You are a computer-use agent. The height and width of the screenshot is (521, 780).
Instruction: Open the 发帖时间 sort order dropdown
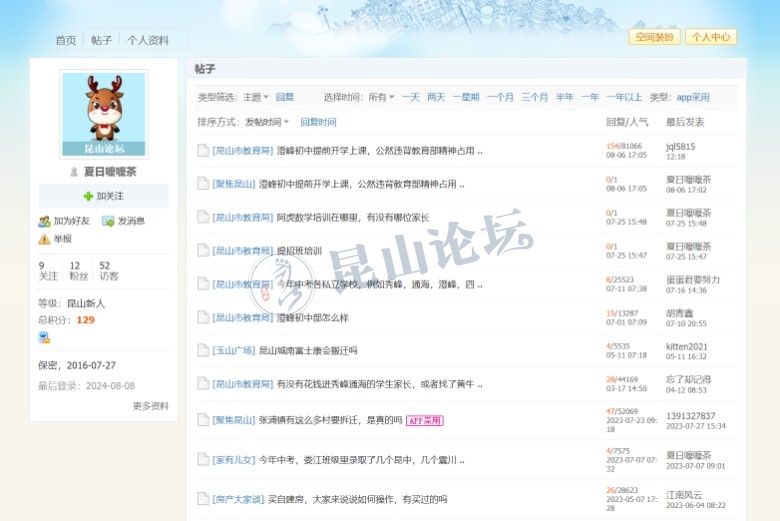pos(267,122)
